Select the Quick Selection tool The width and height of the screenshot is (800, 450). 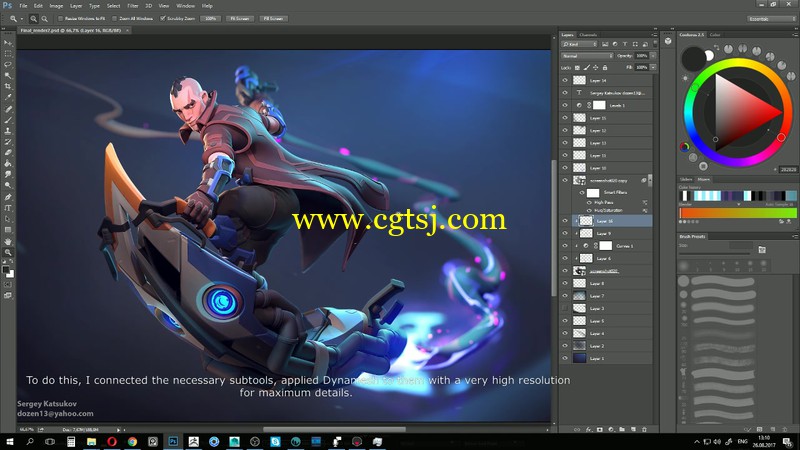8,76
